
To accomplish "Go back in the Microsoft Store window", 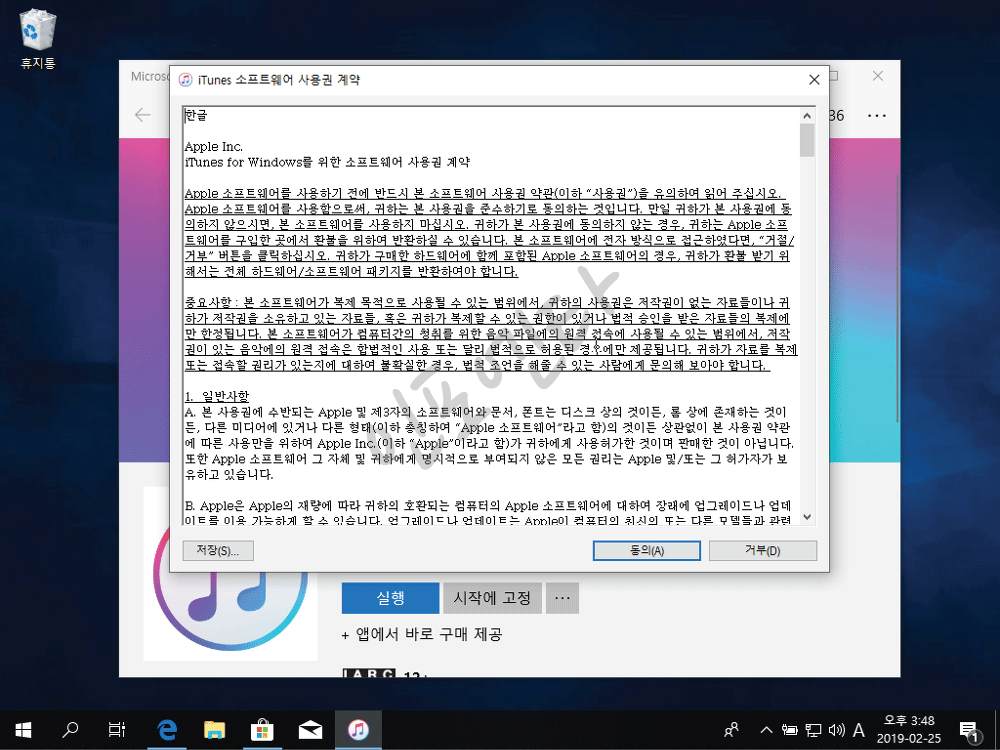I will [143, 115].
